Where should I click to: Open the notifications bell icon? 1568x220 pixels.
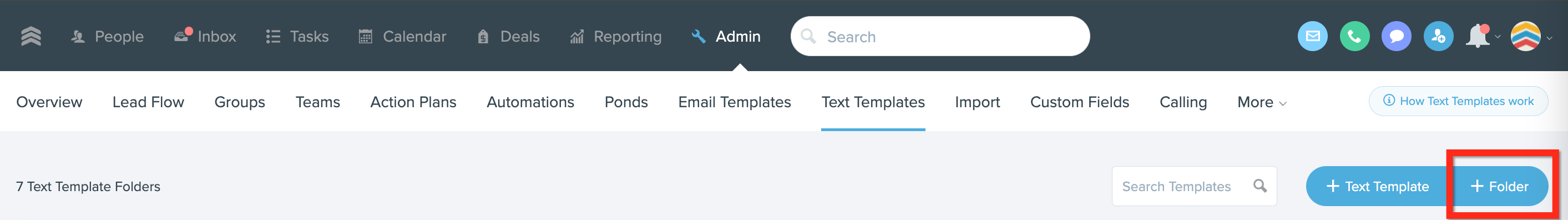pos(1478,37)
